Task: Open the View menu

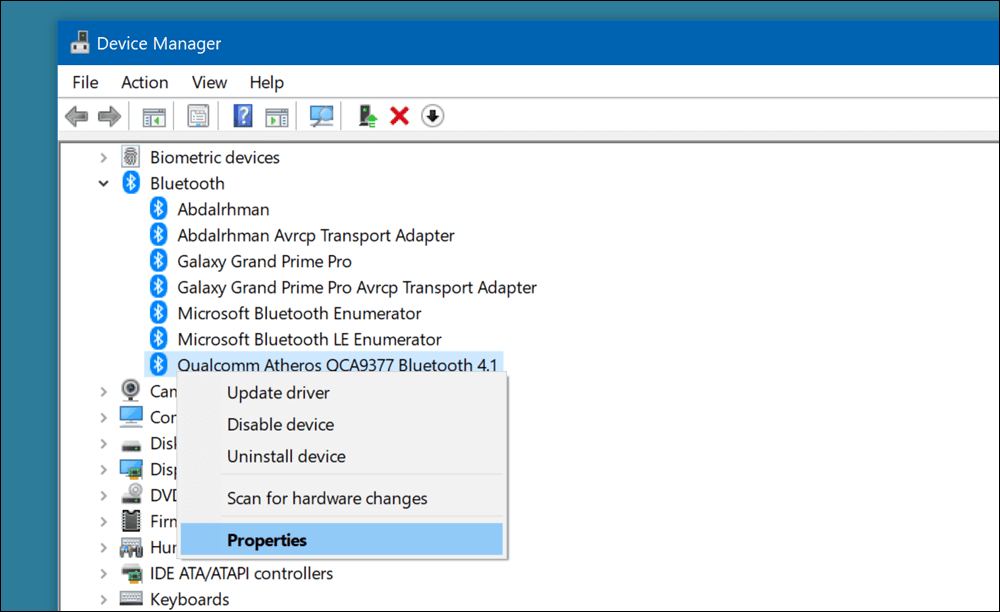Action: point(209,83)
